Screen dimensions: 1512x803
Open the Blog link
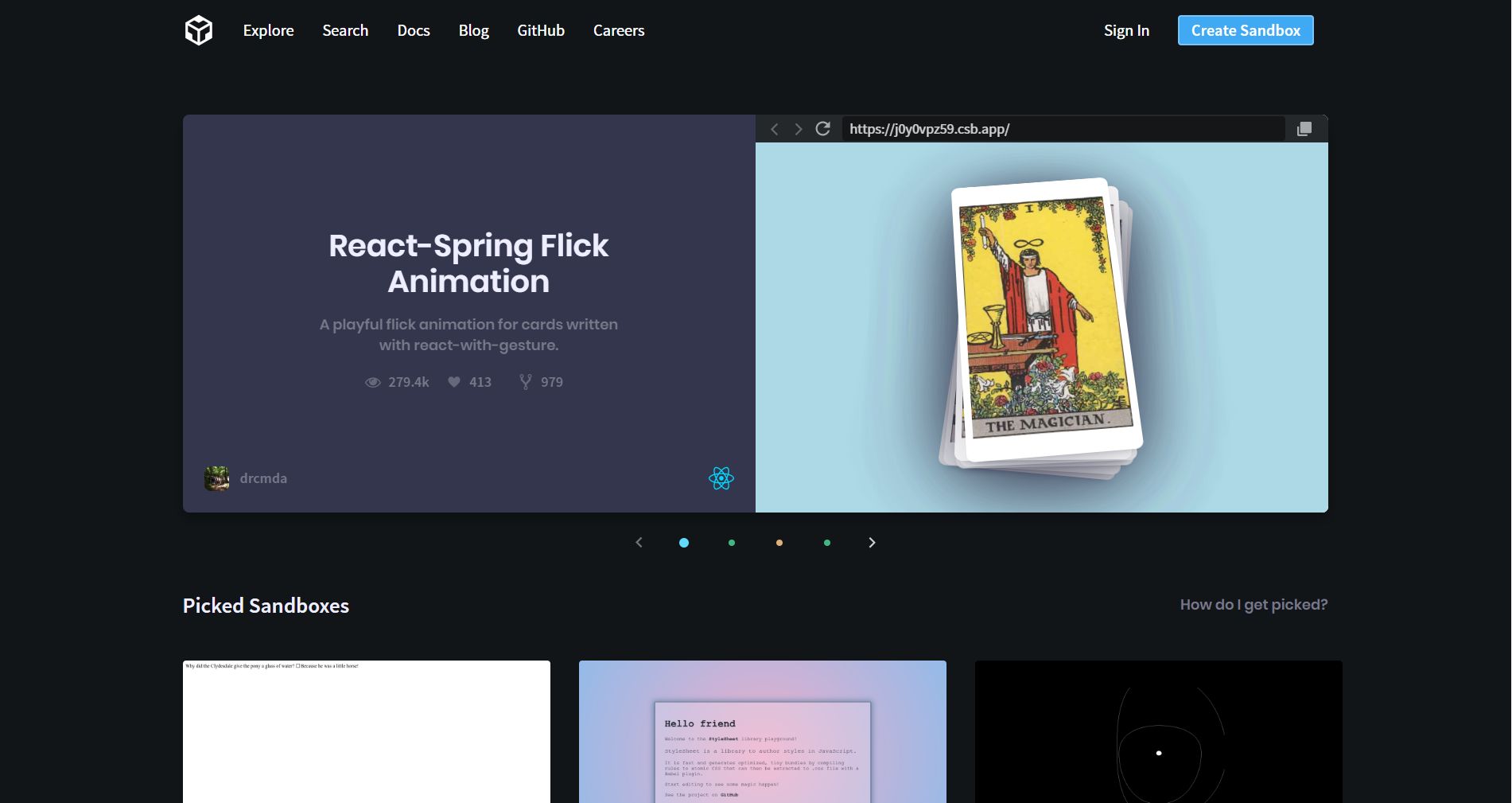pyautogui.click(x=473, y=30)
